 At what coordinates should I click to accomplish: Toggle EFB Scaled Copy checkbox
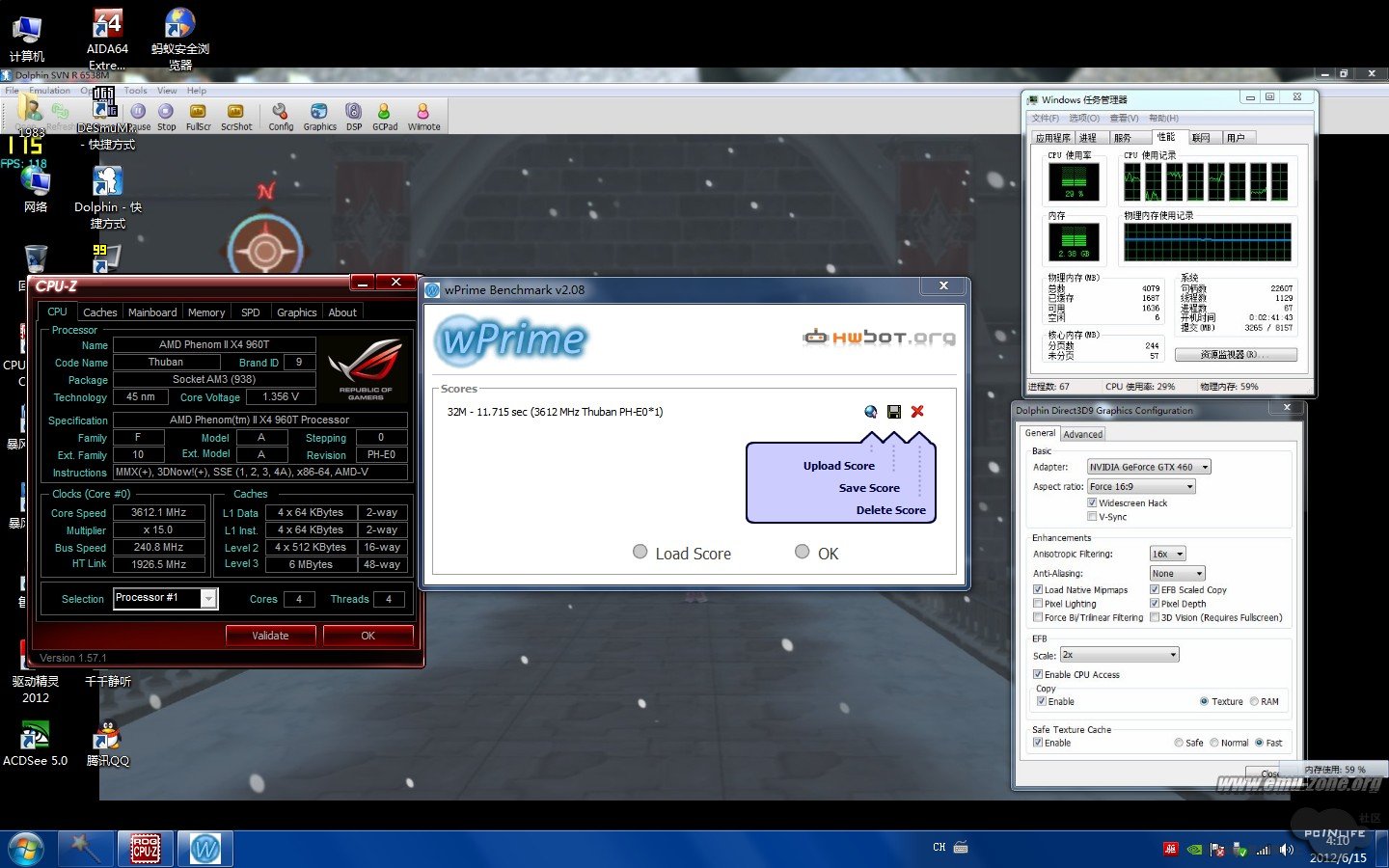pyautogui.click(x=1155, y=589)
